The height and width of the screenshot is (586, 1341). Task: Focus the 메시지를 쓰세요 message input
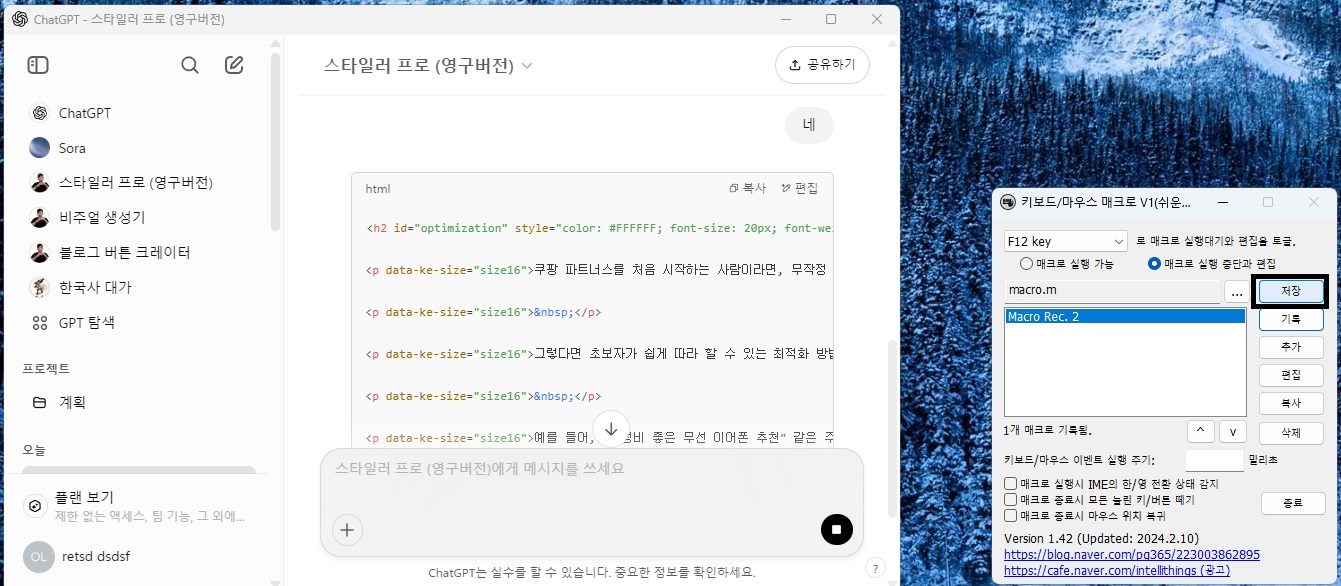click(591, 468)
